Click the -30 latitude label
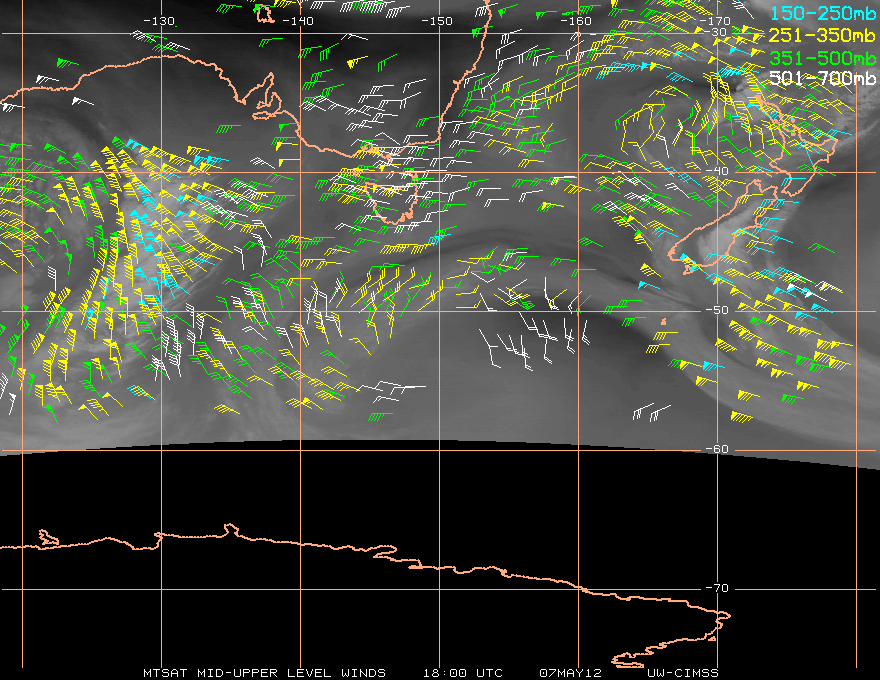 [717, 32]
